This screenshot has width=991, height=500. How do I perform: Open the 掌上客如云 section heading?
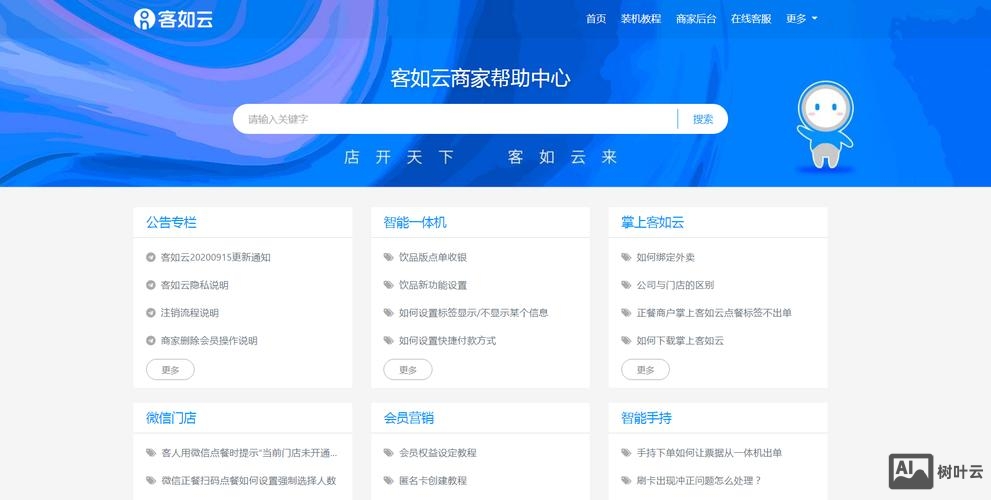click(652, 223)
